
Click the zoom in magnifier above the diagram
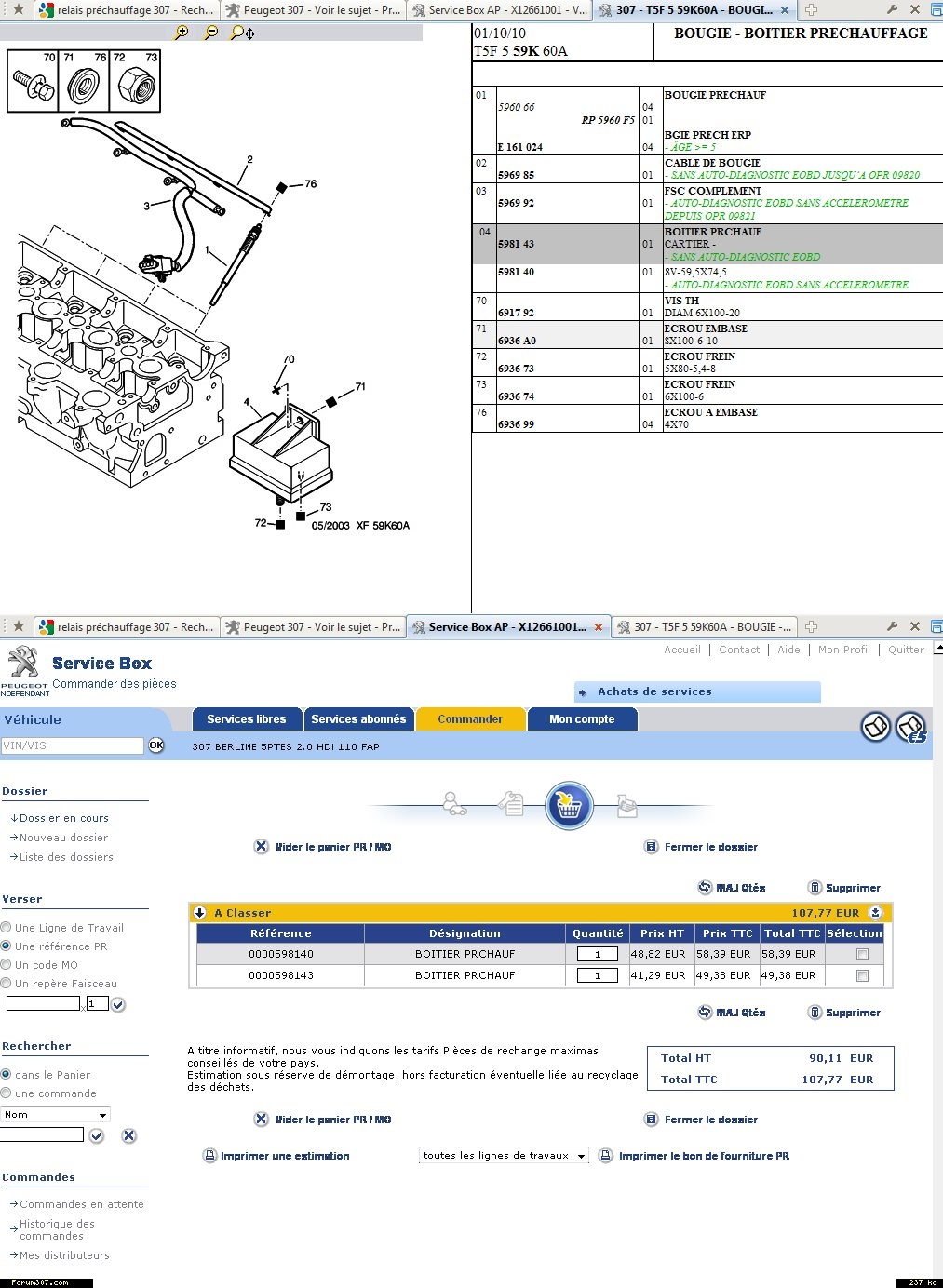[182, 33]
